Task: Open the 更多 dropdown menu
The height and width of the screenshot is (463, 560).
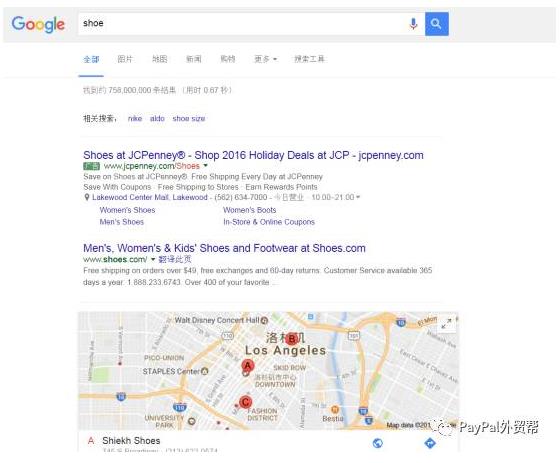Action: tap(265, 59)
